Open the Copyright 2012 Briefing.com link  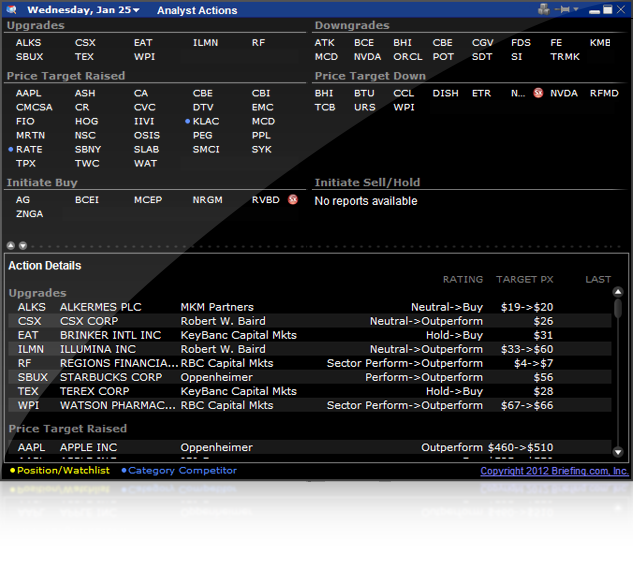click(x=554, y=471)
